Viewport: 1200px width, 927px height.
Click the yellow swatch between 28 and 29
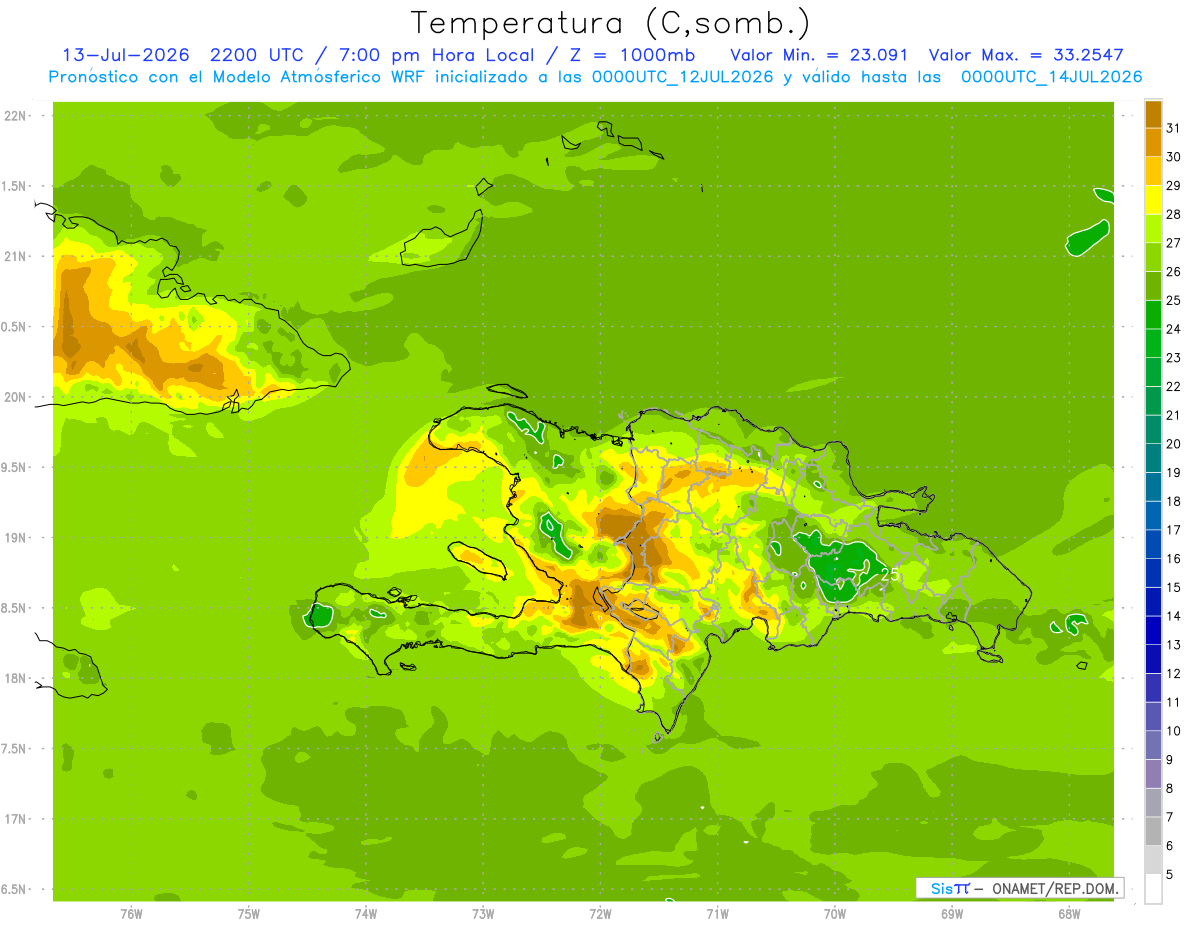(x=1153, y=200)
